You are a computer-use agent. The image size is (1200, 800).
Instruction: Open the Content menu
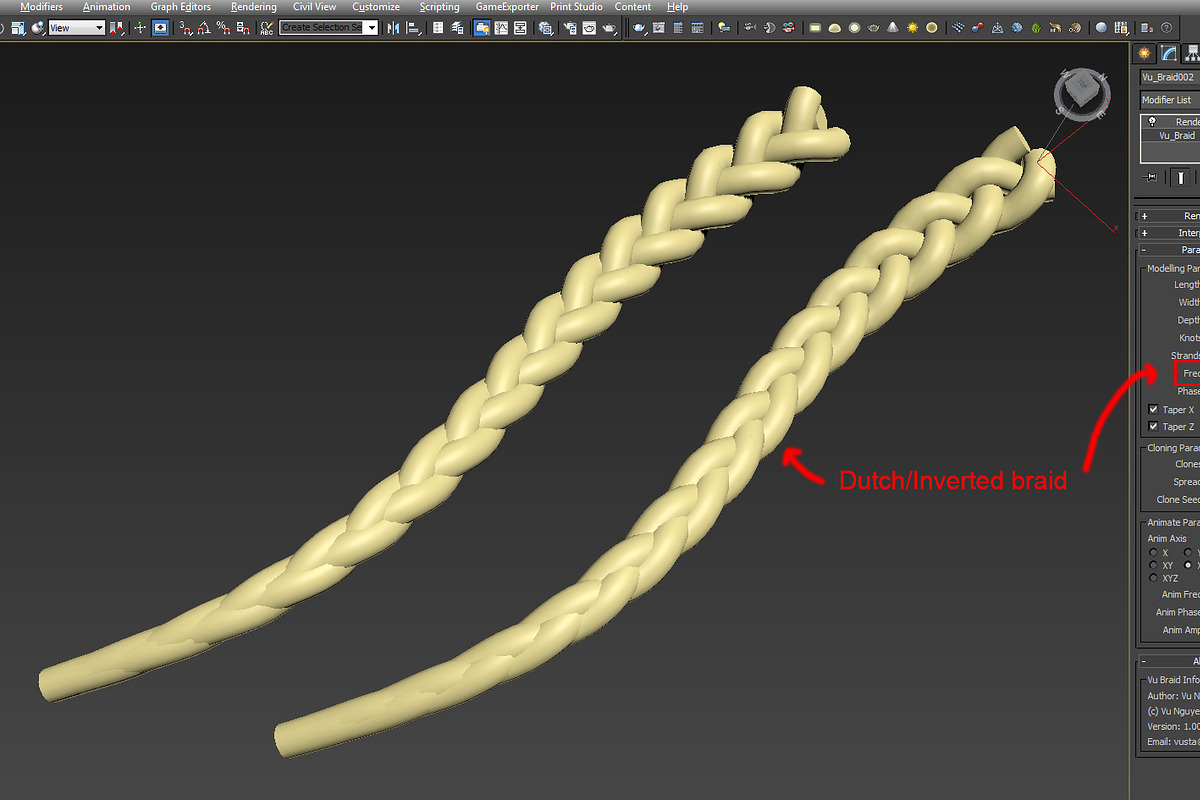[x=632, y=7]
